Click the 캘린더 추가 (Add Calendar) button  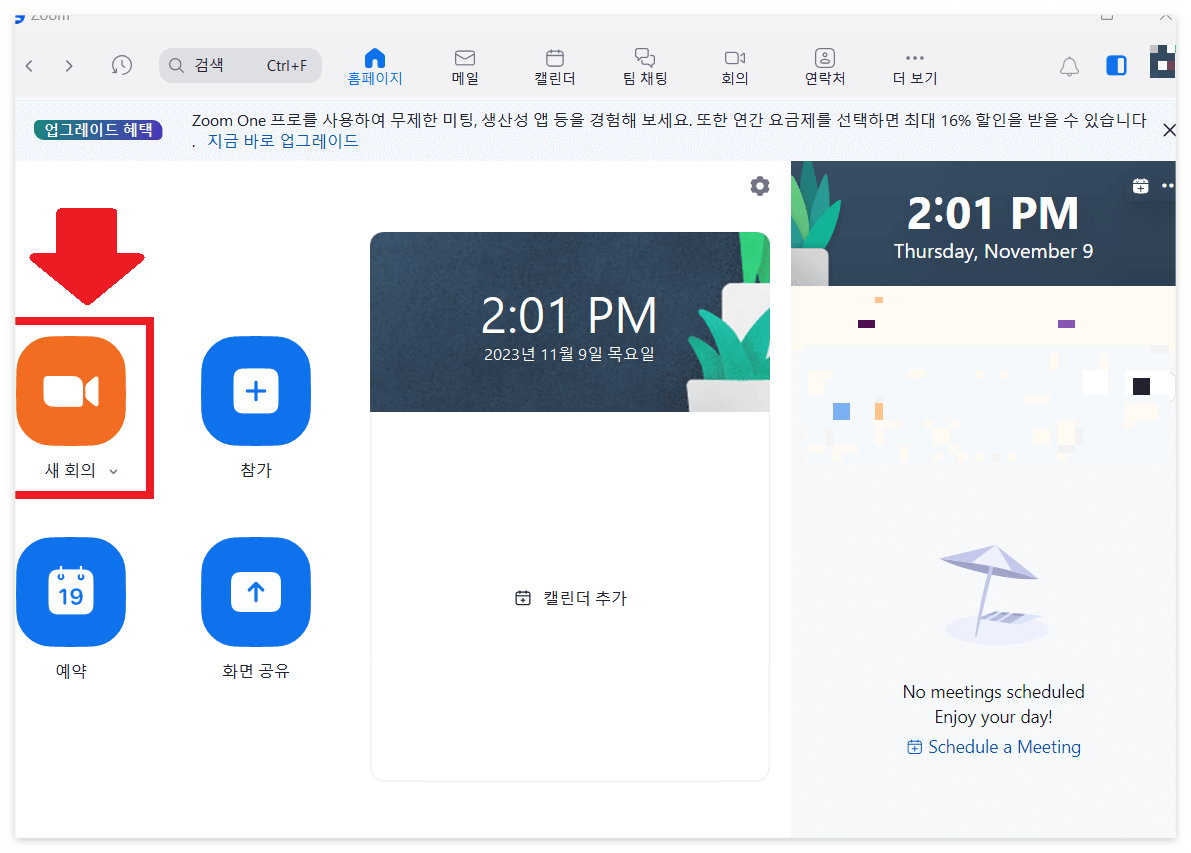point(570,597)
